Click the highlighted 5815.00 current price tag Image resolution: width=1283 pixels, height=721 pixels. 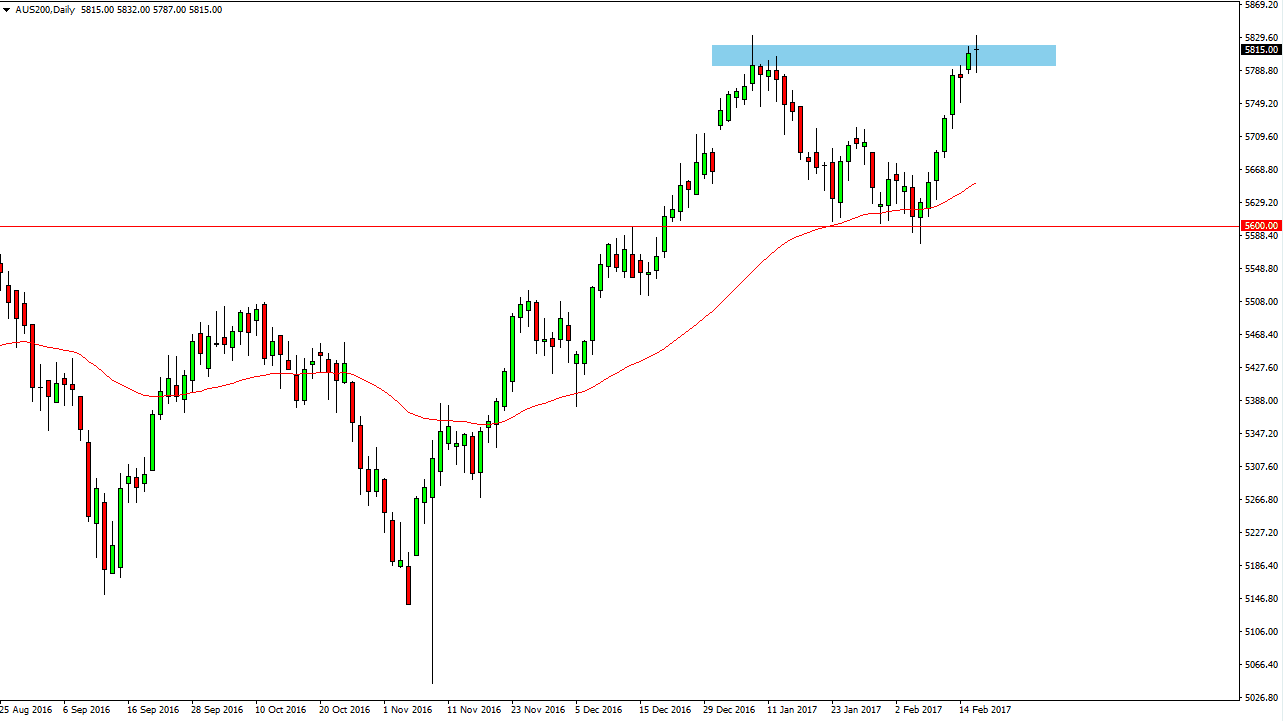point(1262,49)
